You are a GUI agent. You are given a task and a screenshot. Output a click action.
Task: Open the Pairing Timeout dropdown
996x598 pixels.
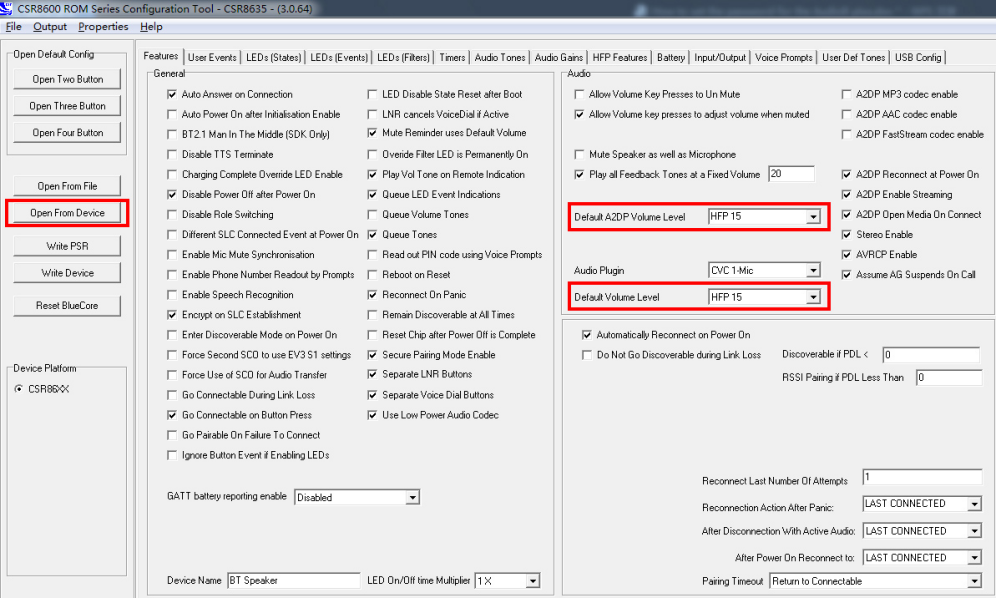(x=974, y=581)
